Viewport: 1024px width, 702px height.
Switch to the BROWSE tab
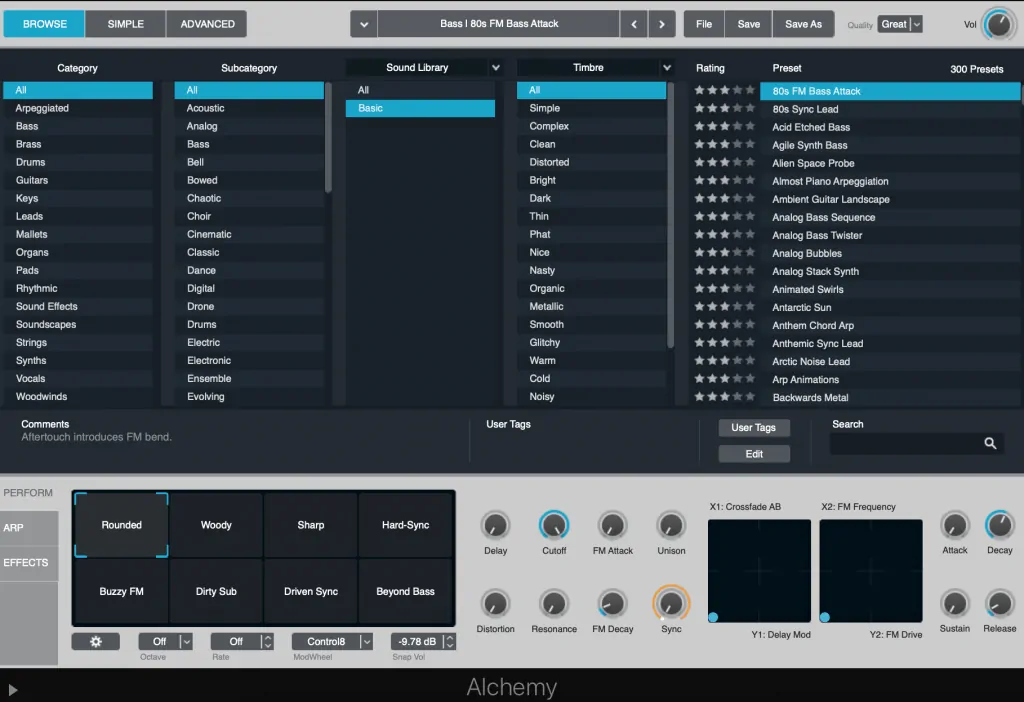(44, 24)
